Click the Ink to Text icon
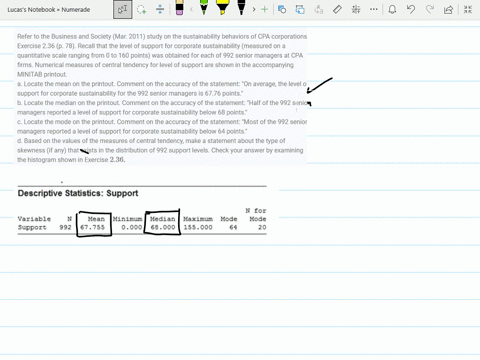 point(319,9)
